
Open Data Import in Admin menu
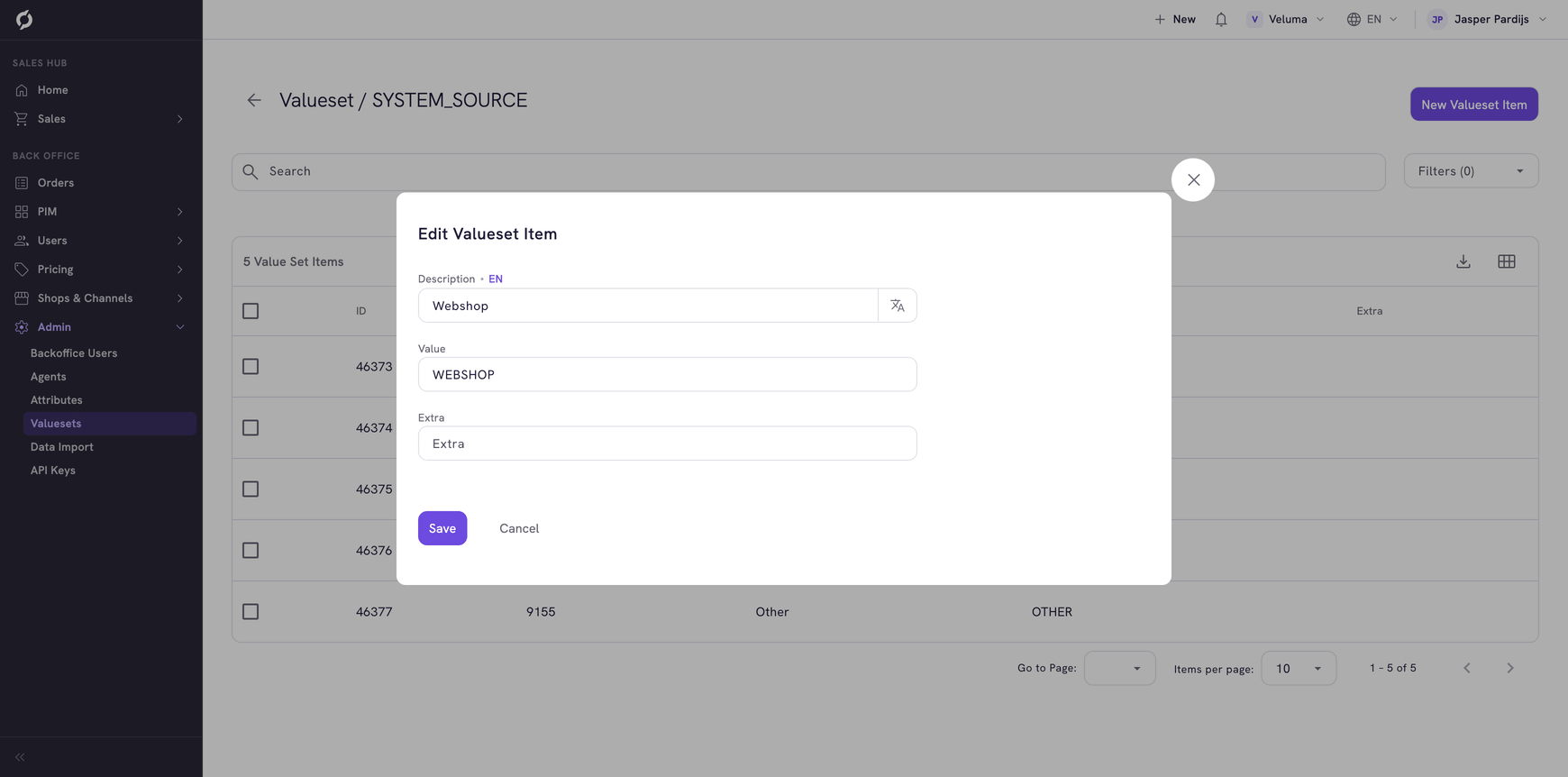pyautogui.click(x=61, y=447)
